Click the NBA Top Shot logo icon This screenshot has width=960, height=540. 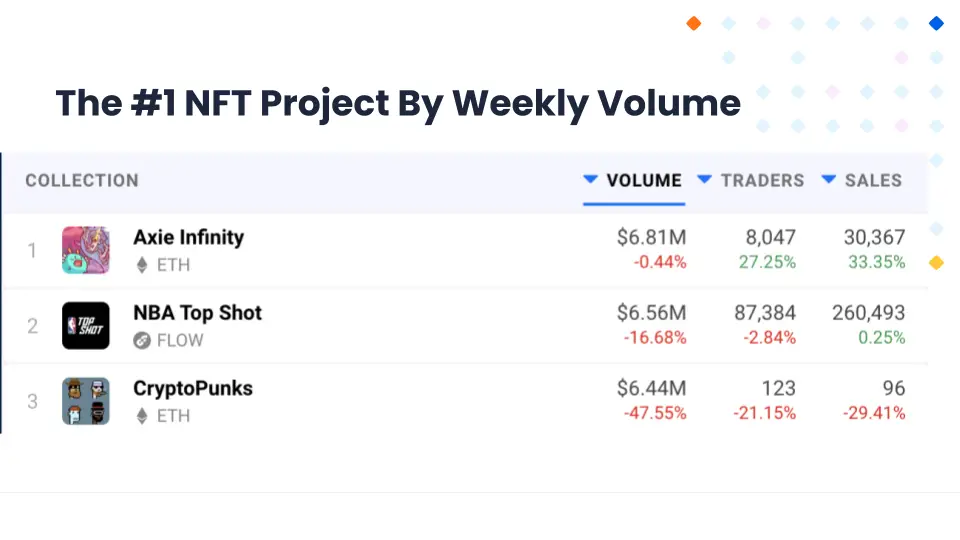[x=86, y=325]
